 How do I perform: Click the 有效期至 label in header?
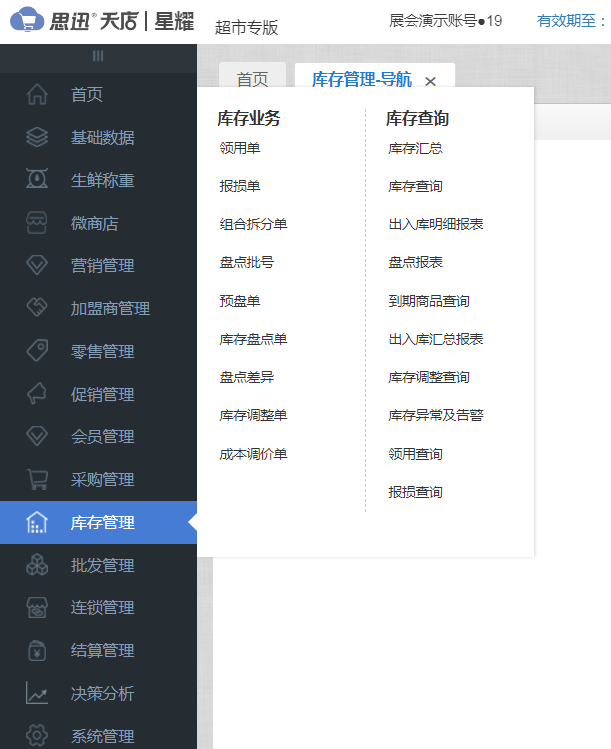pyautogui.click(x=571, y=21)
